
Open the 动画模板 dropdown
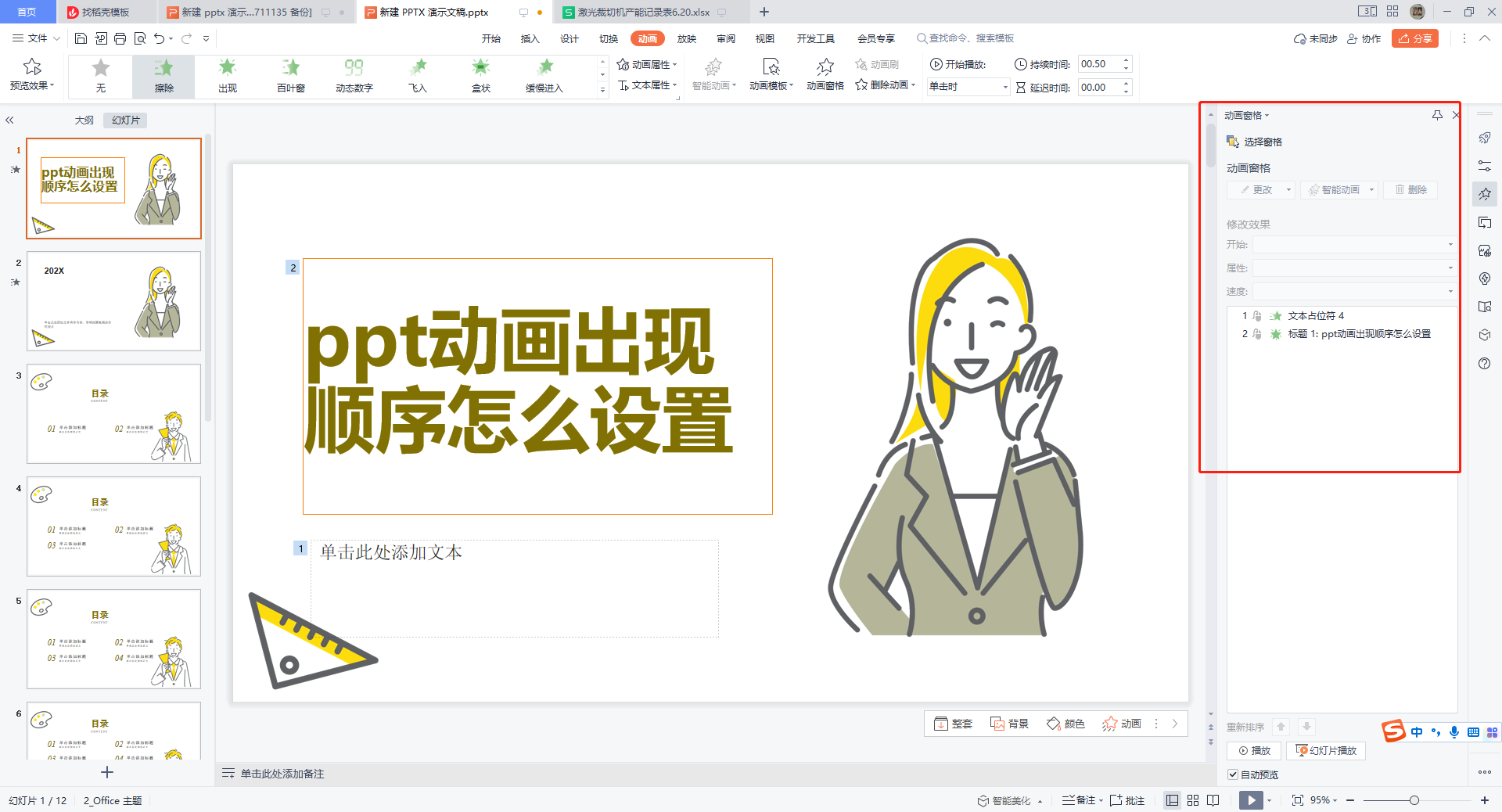(771, 75)
